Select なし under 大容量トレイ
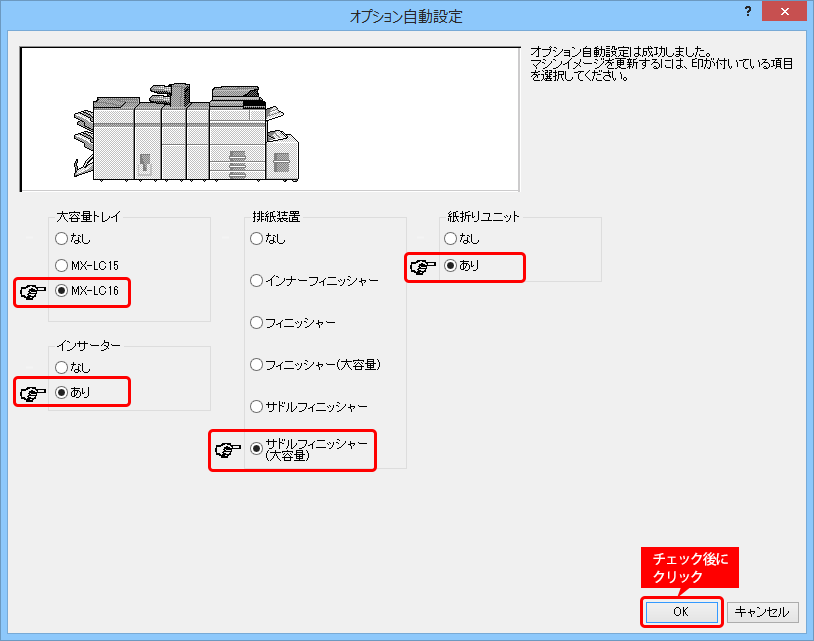814x641 pixels. (62, 239)
